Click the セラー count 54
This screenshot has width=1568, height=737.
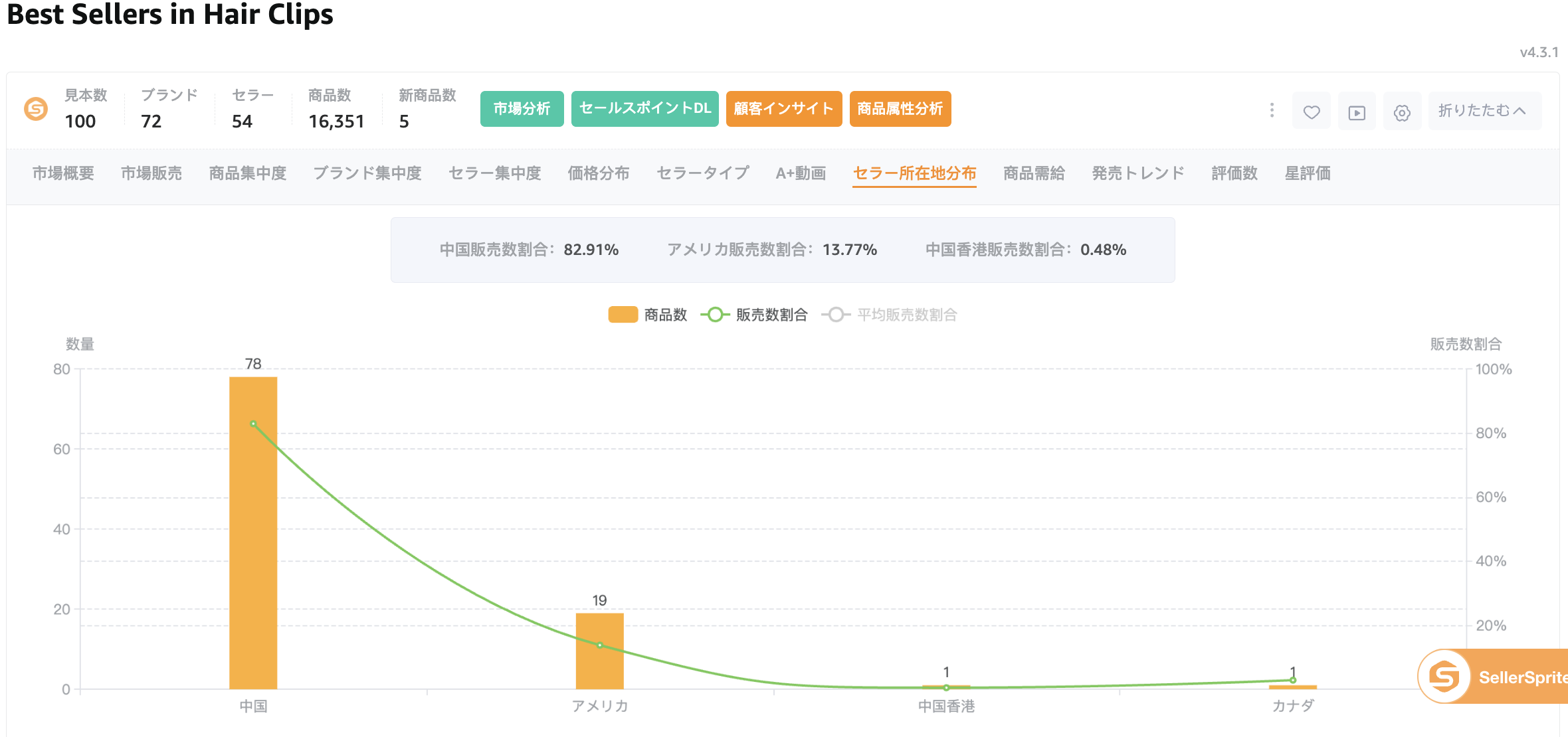coord(242,122)
